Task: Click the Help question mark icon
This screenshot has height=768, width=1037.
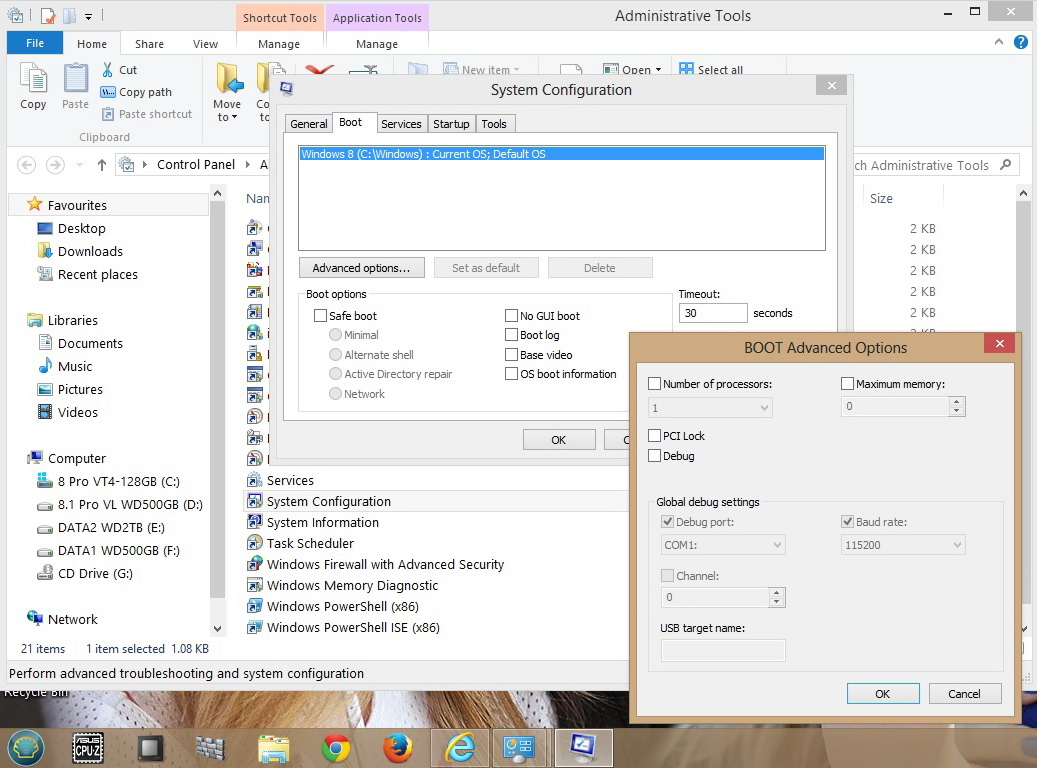Action: (x=1020, y=43)
